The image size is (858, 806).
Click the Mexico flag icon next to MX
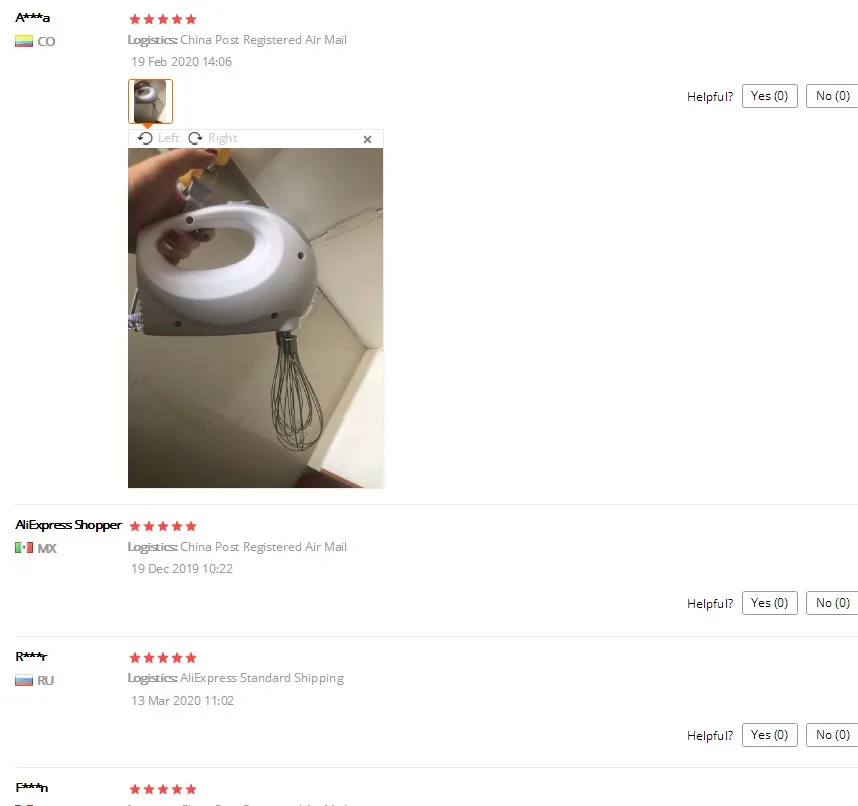24,548
